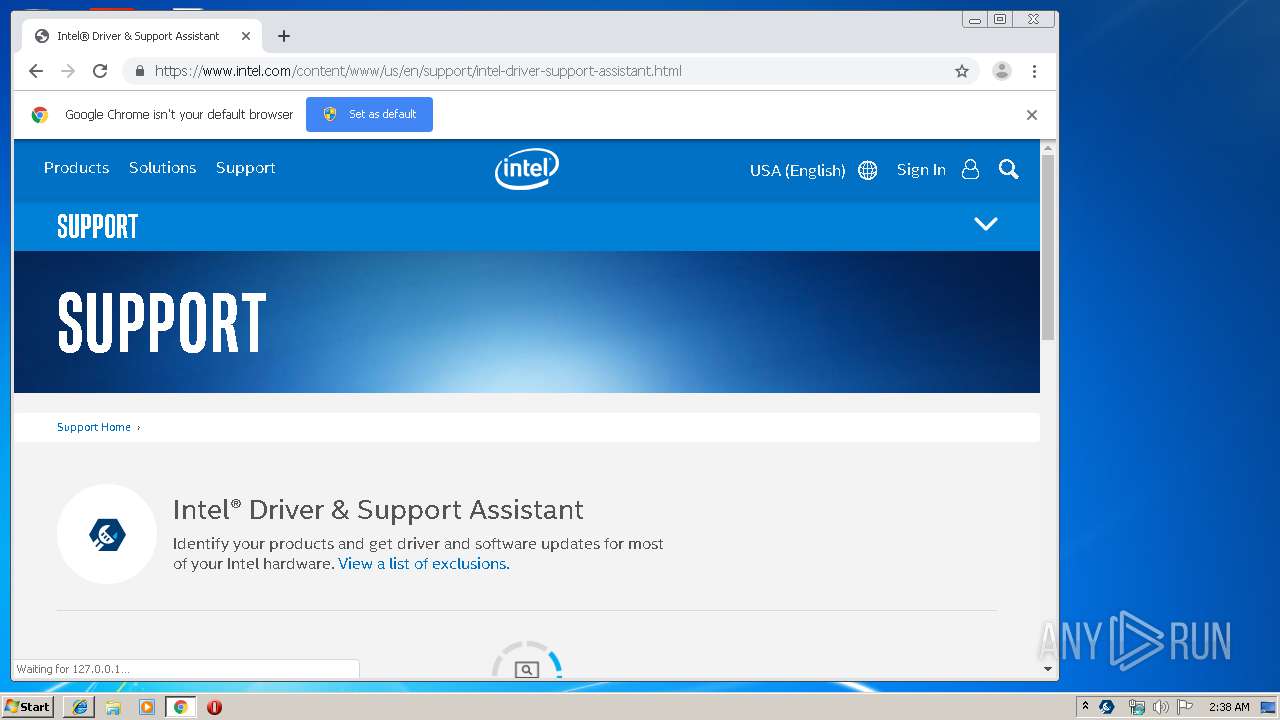Click the globe language icon

coord(868,170)
